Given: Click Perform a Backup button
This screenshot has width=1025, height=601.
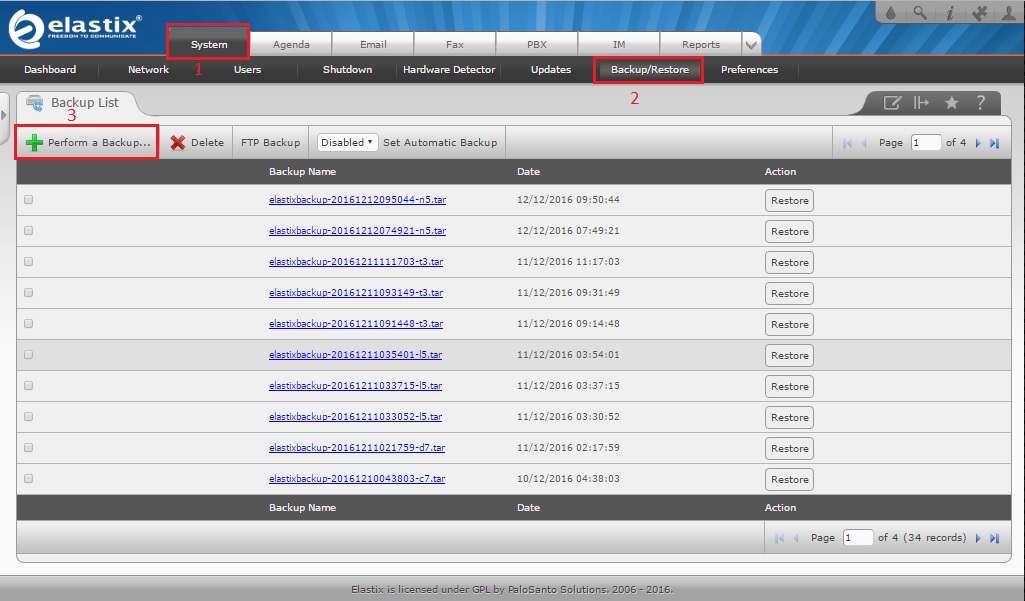Looking at the screenshot, I should pyautogui.click(x=88, y=143).
